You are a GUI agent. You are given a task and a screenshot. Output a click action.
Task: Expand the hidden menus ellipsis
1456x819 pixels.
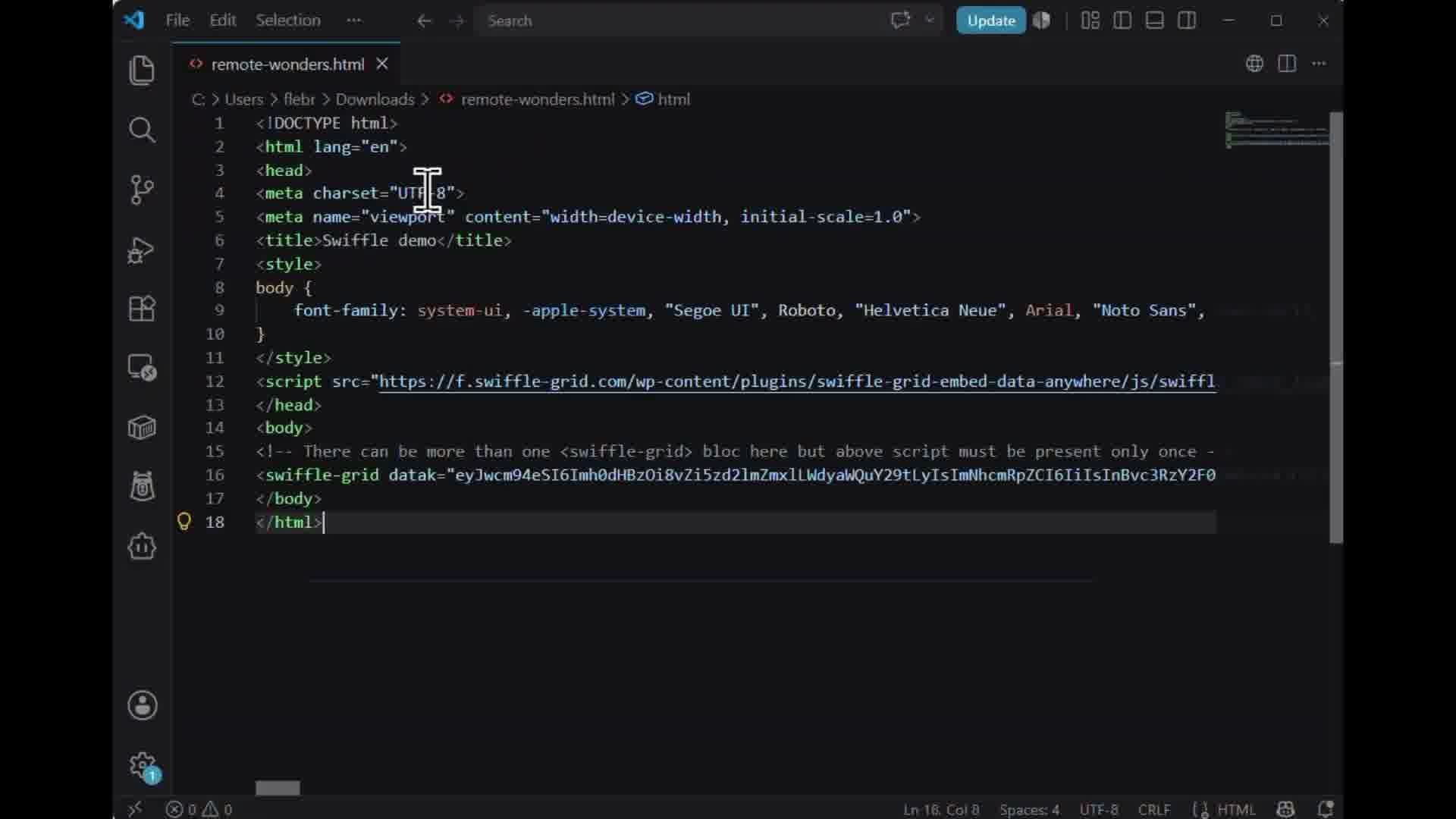[354, 20]
